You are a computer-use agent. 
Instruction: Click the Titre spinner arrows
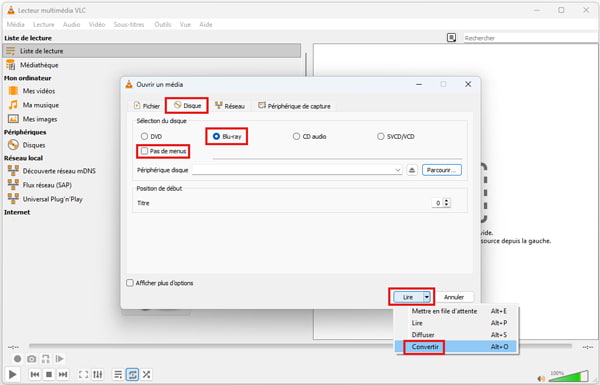coord(447,203)
